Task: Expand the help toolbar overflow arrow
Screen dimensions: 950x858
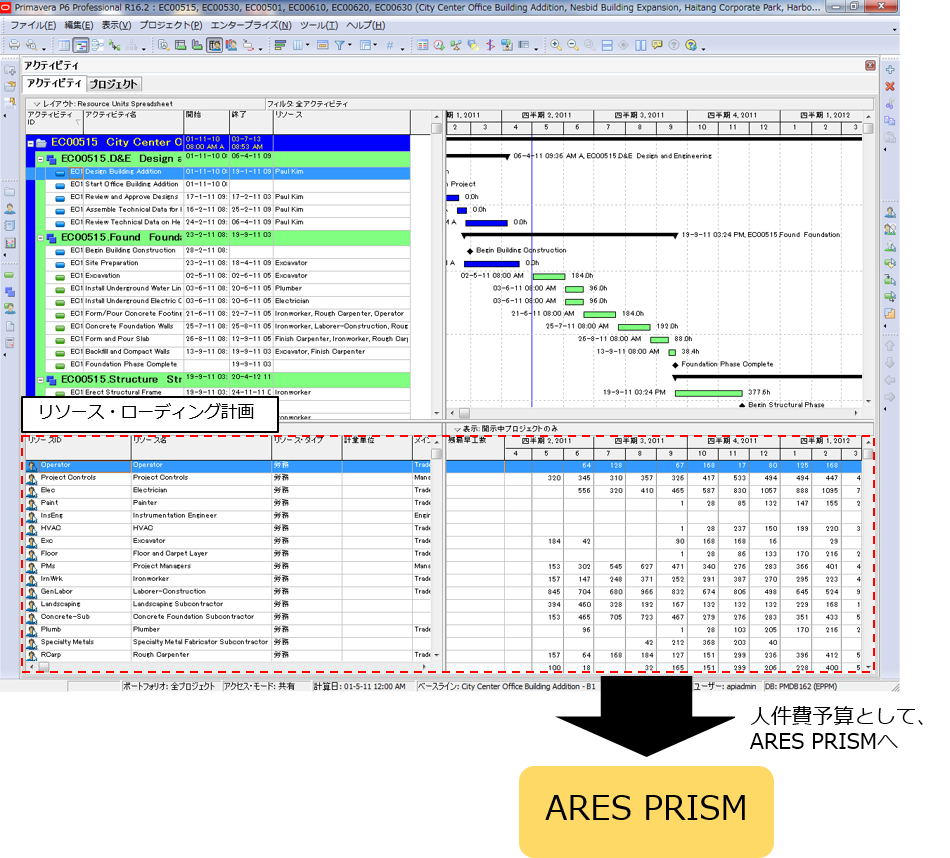Action: click(x=703, y=48)
